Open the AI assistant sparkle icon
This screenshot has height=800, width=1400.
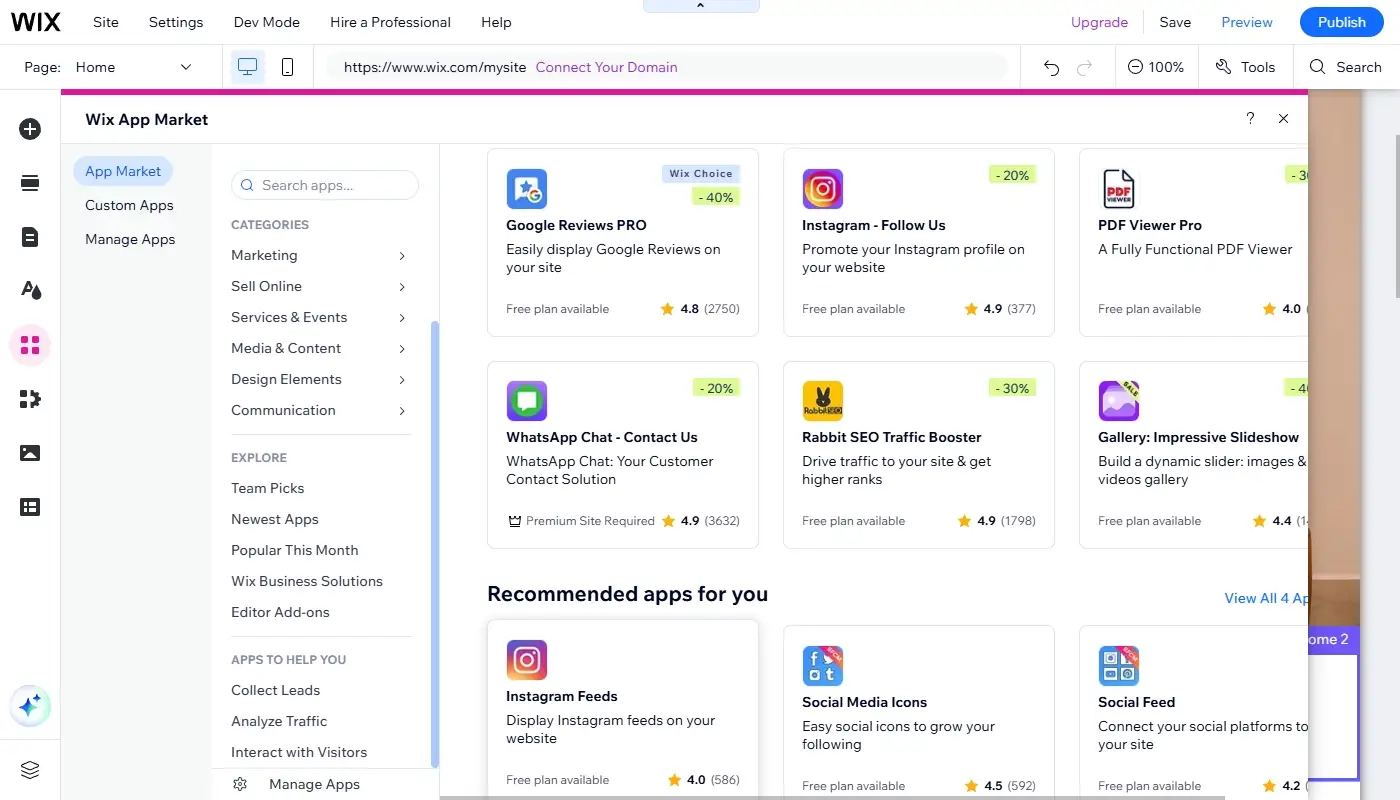(x=30, y=706)
